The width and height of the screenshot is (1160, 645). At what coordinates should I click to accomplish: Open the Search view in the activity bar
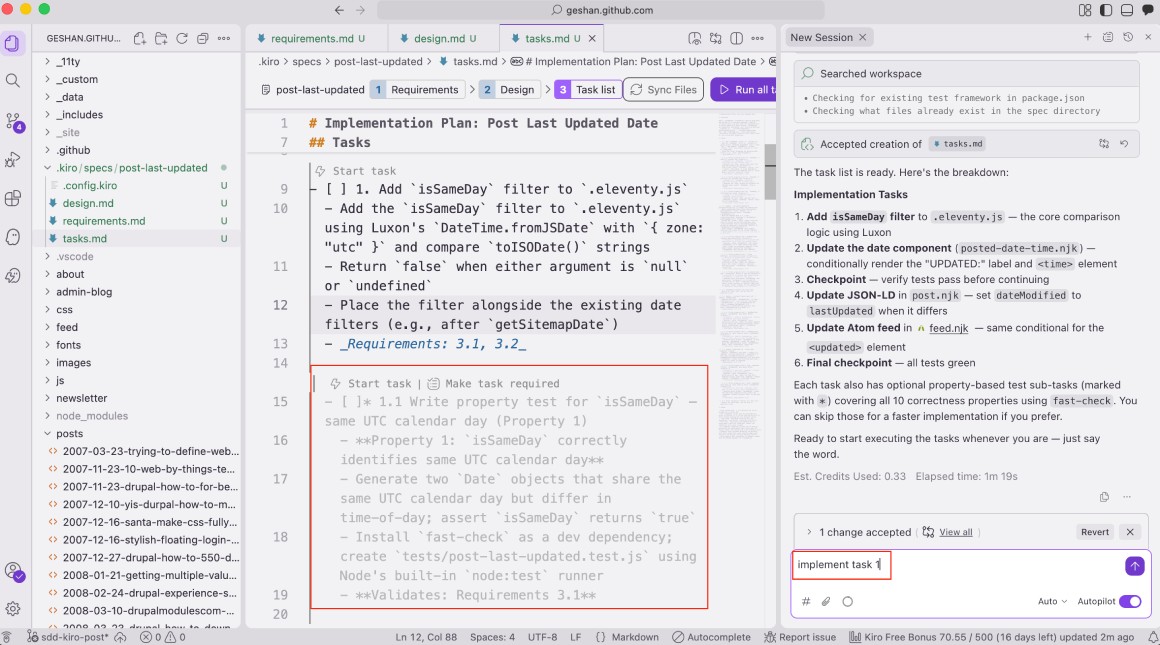click(13, 80)
